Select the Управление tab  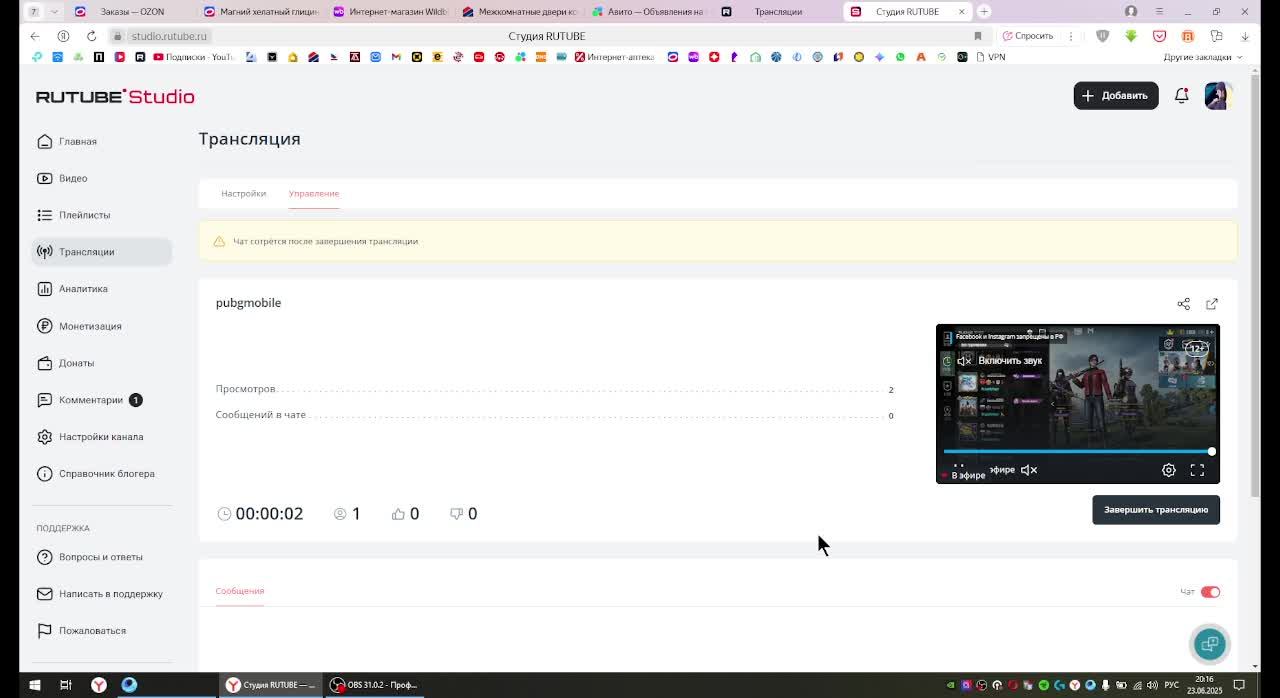[314, 193]
